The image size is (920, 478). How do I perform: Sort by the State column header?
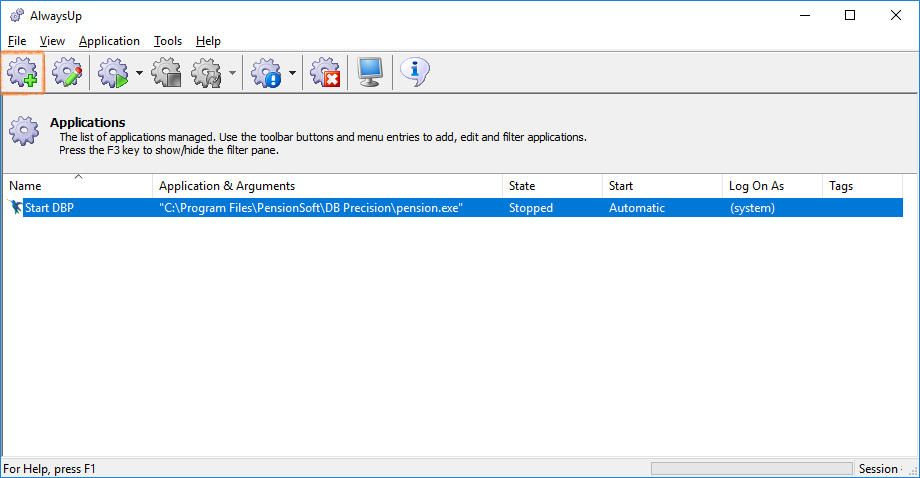(550, 186)
